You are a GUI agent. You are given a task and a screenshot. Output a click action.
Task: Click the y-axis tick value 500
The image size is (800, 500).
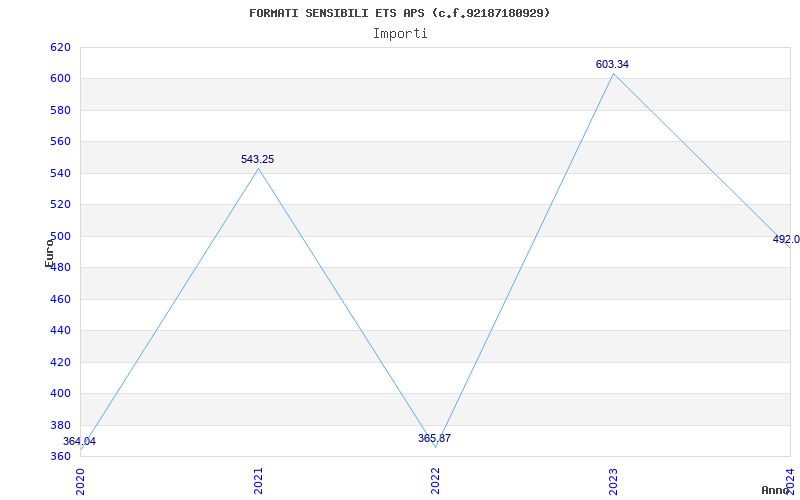click(60, 236)
